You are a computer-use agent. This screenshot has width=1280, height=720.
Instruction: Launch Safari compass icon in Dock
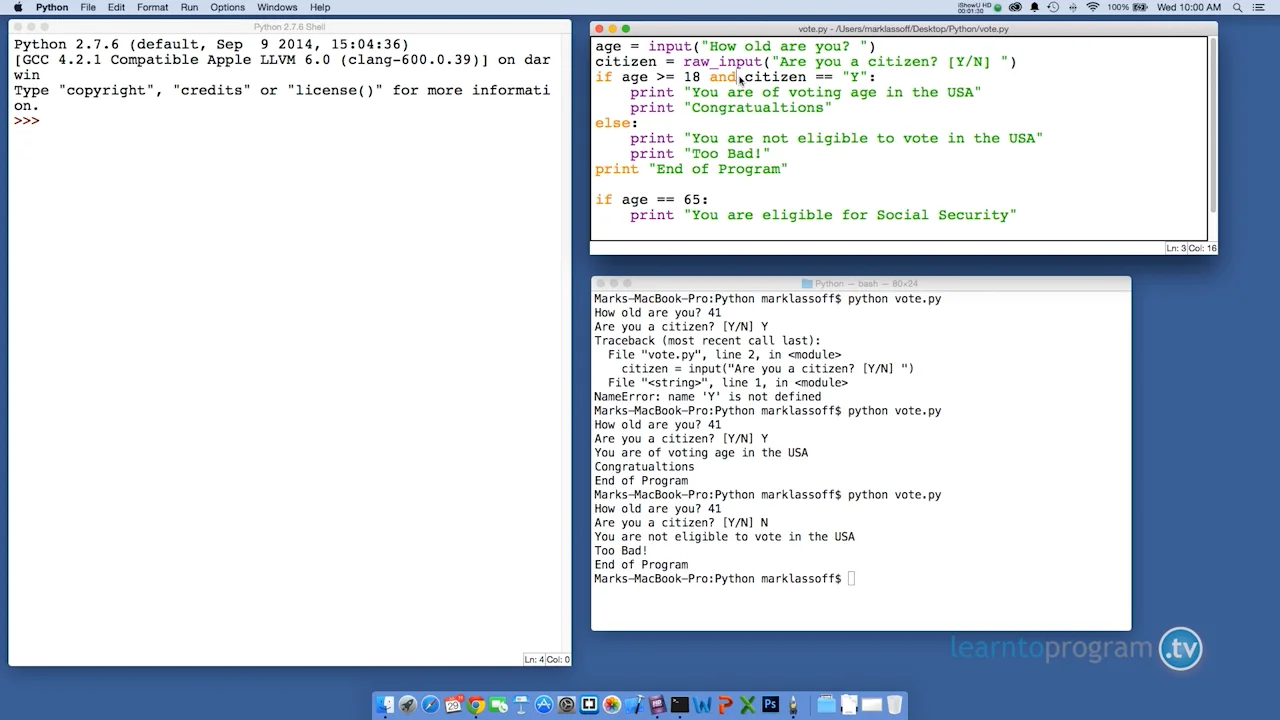[x=430, y=705]
